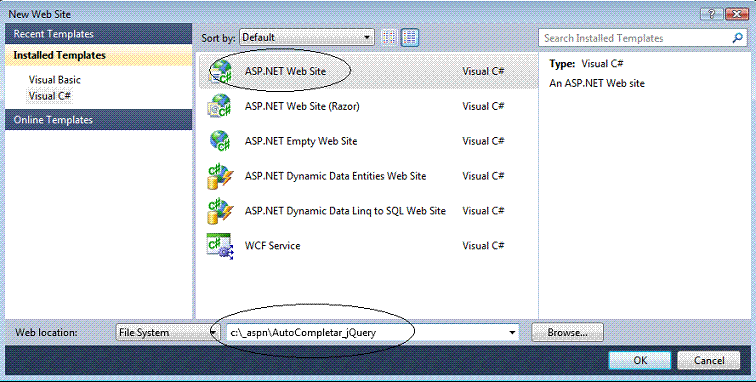Click the WCF Service template icon
This screenshot has height=382, width=756.
pyautogui.click(x=220, y=246)
